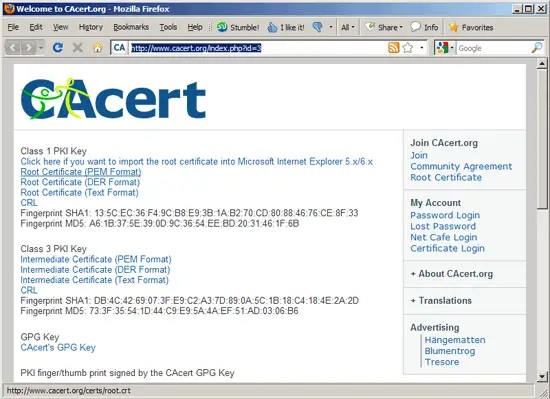Screen dimensions: 550x399
Task: Open the View menu
Action: point(60,27)
